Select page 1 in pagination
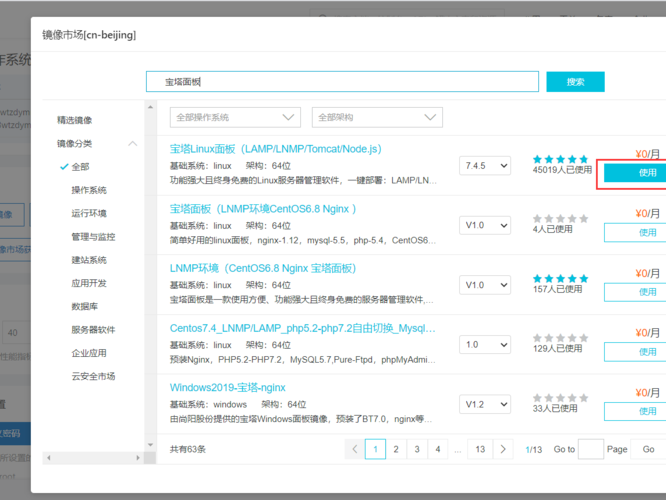Viewport: 666px width, 500px height. coord(375,449)
